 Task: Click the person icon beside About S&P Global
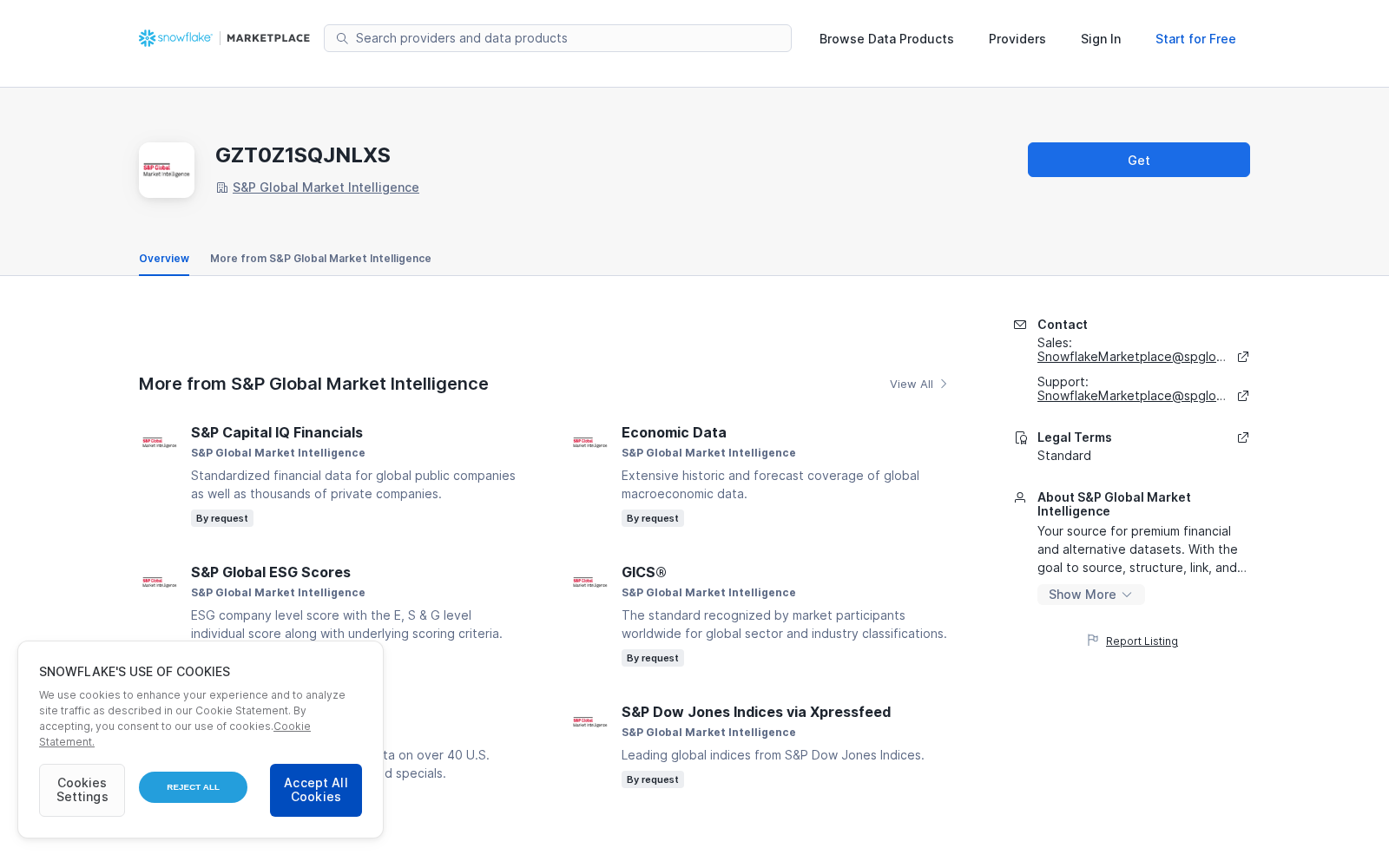[x=1020, y=497]
